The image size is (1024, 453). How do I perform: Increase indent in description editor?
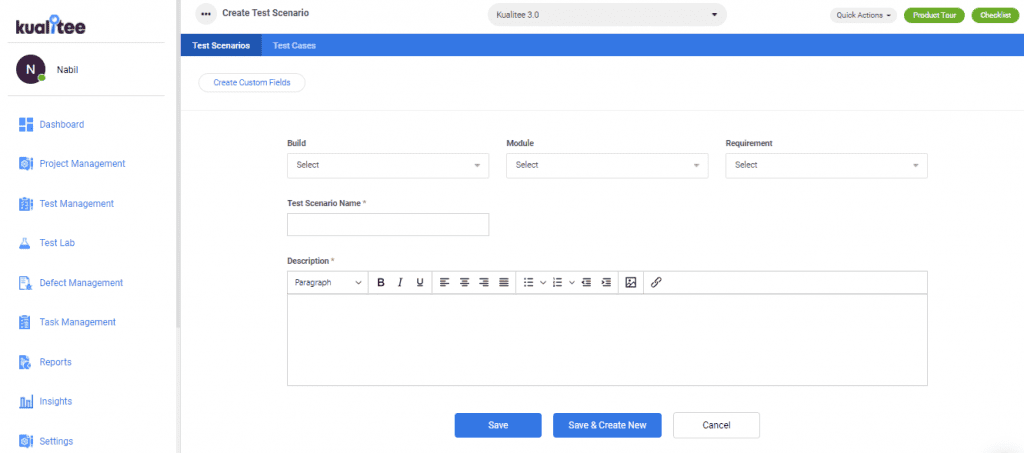(x=606, y=283)
